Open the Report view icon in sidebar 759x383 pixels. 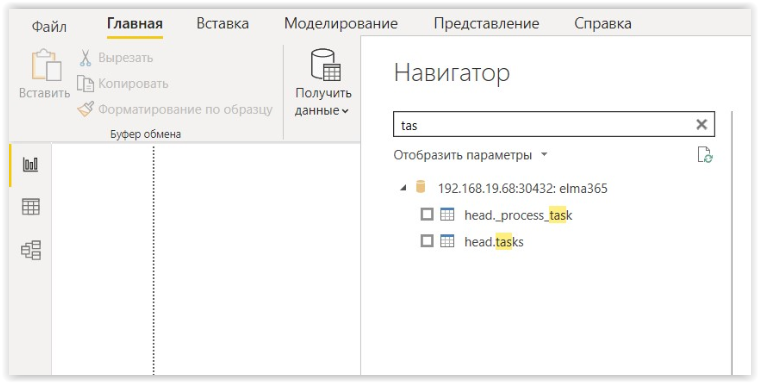click(x=30, y=165)
